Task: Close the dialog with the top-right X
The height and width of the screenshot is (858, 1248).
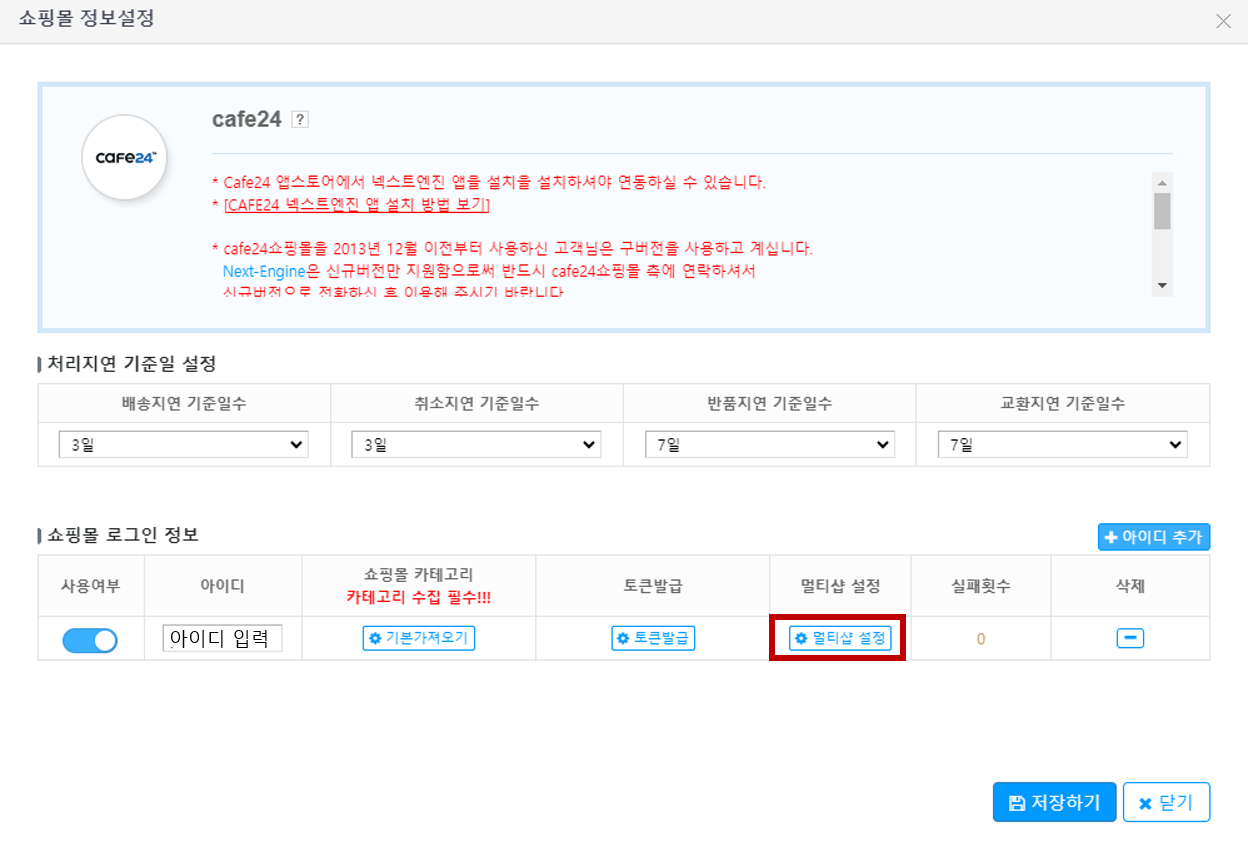Action: tap(1223, 21)
